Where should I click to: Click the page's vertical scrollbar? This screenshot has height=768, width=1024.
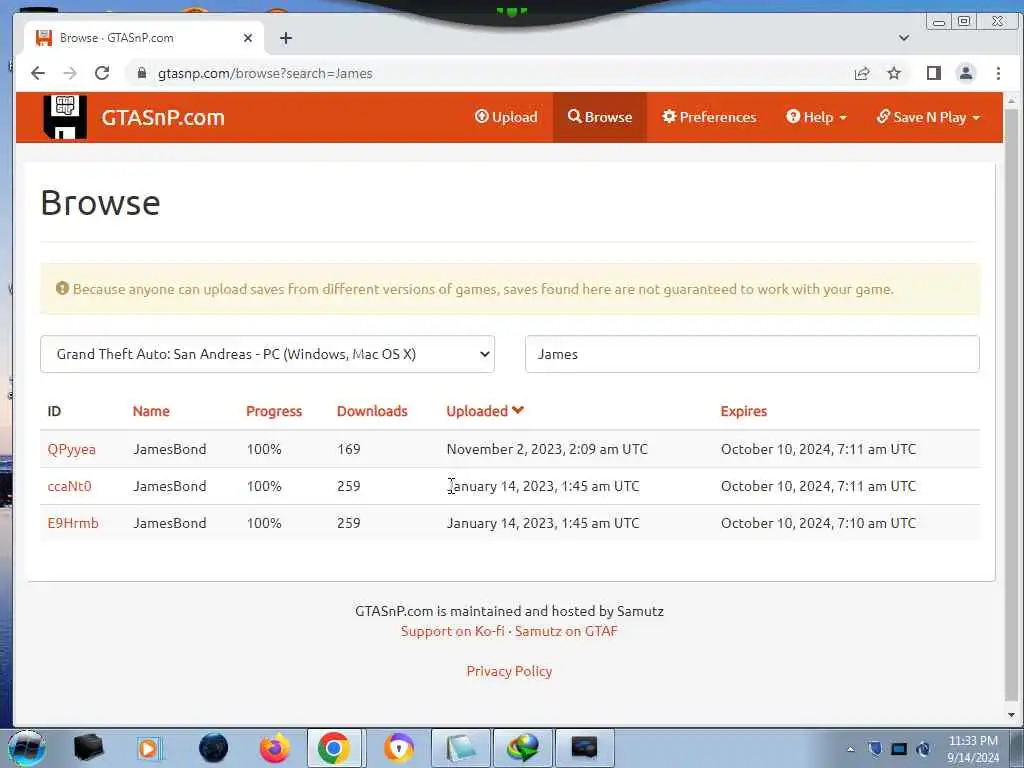[1012, 405]
